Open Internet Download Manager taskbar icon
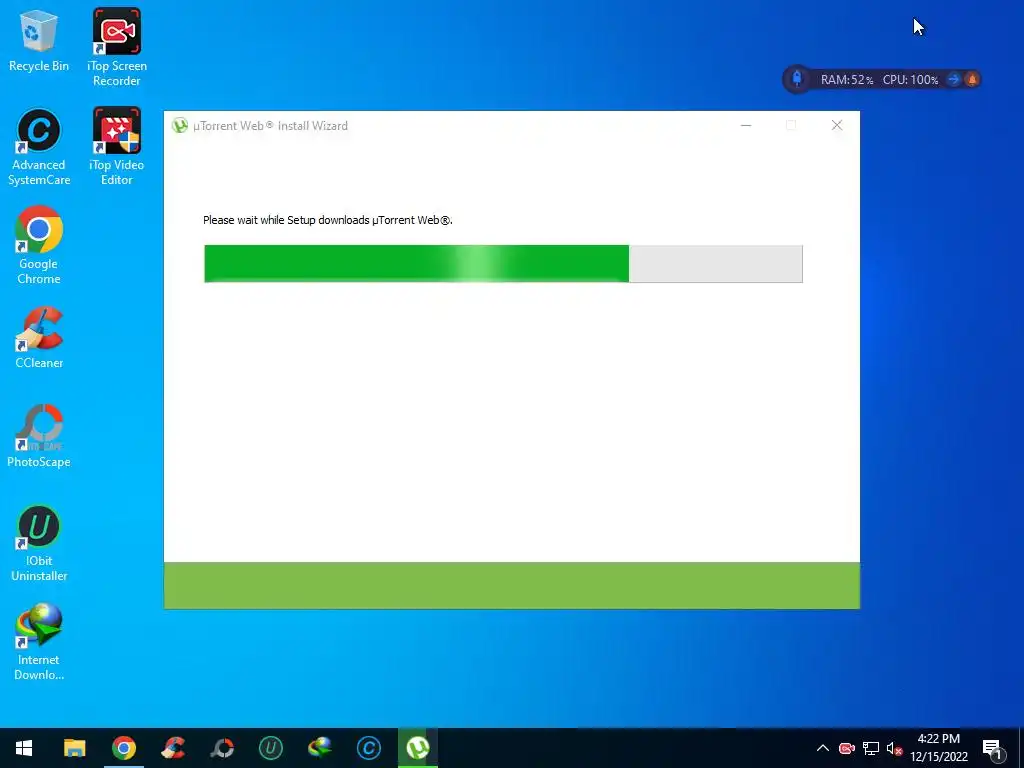Screen dimensions: 1024x768 pyautogui.click(x=320, y=748)
